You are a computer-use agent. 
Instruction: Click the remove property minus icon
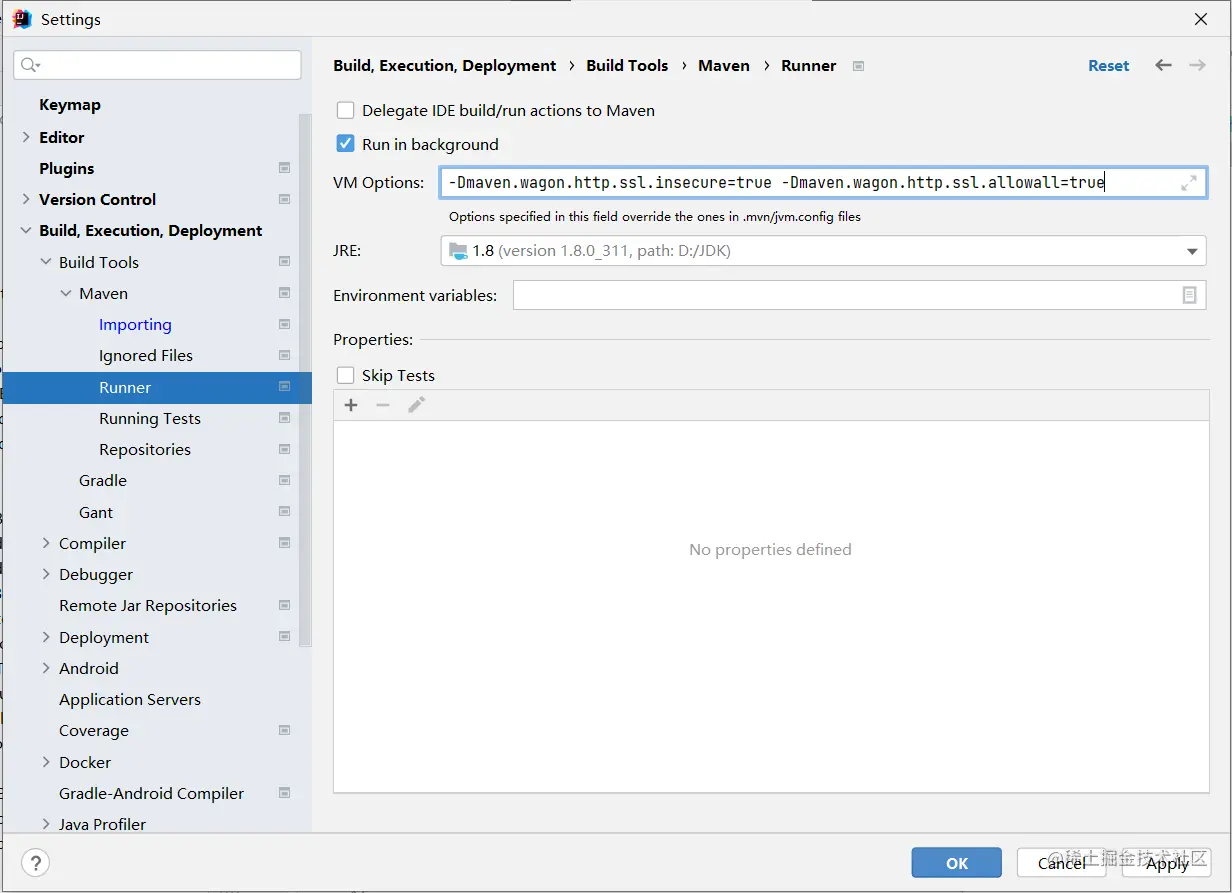click(x=383, y=405)
